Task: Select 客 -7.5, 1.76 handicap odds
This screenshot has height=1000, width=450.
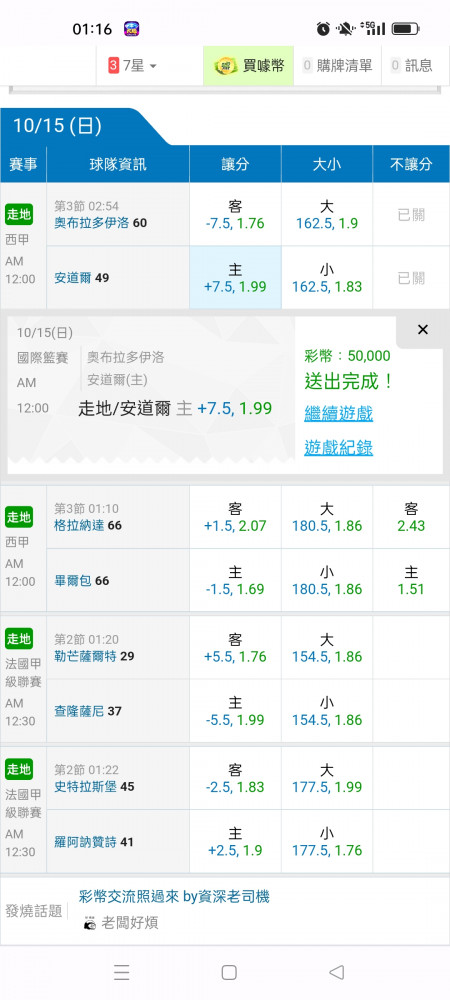Action: (x=235, y=215)
